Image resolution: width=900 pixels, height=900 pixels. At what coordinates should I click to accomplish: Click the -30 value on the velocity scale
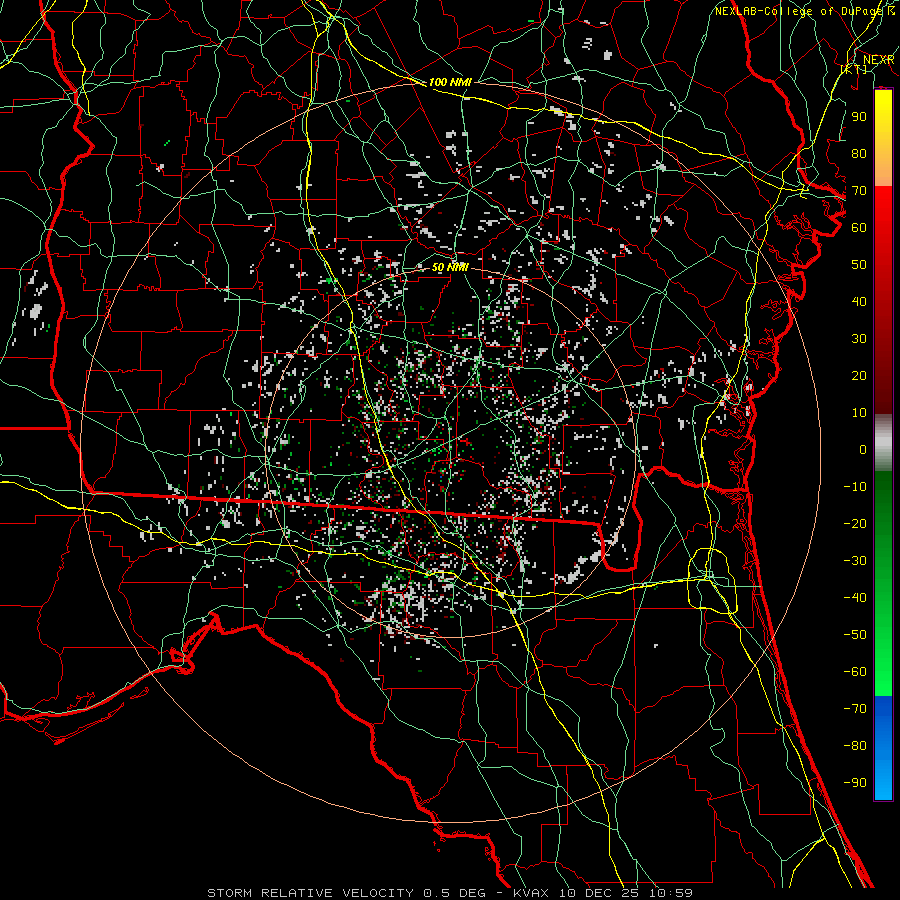[855, 561]
